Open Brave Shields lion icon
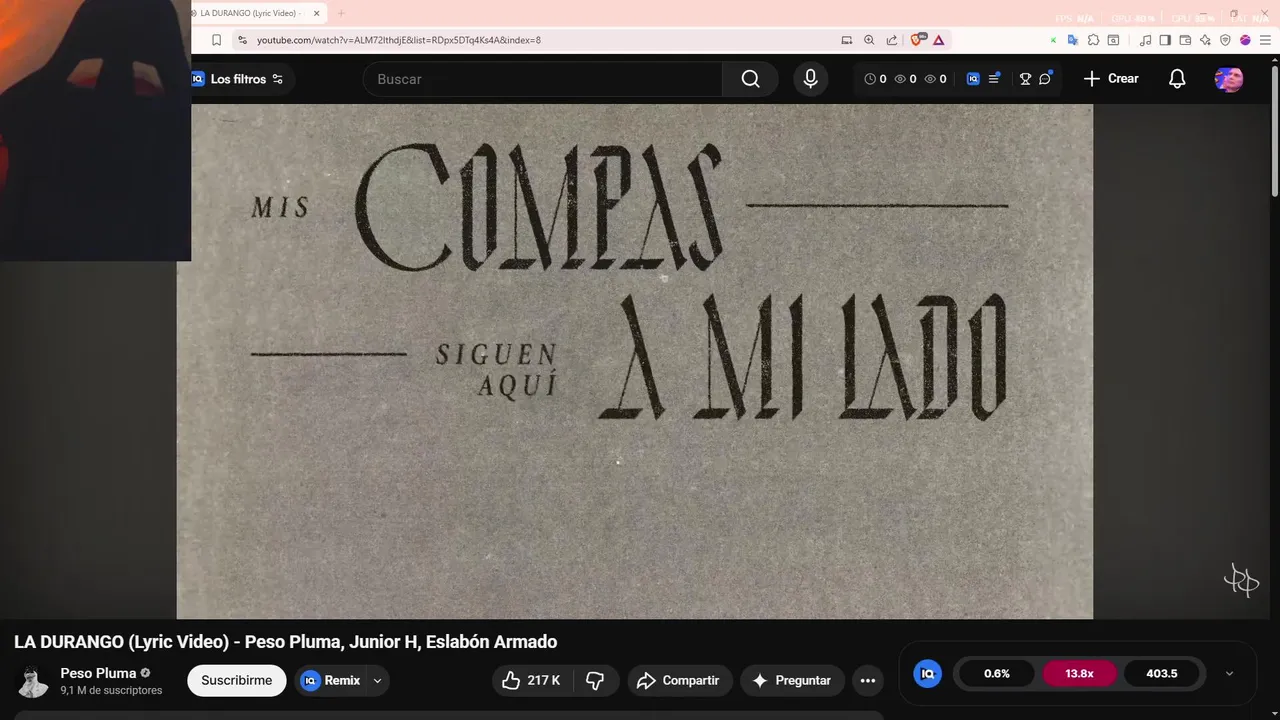Viewport: 1280px width, 720px height. [917, 40]
